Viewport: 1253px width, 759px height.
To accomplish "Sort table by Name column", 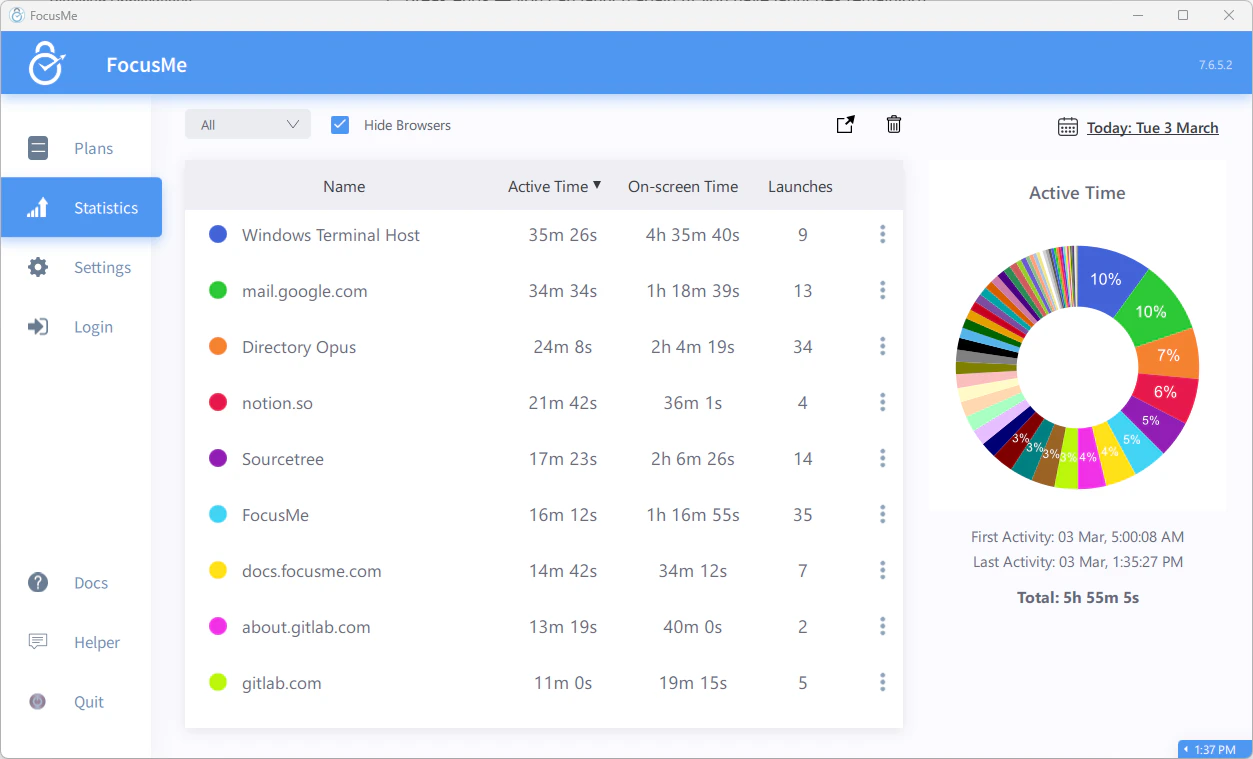I will point(344,186).
